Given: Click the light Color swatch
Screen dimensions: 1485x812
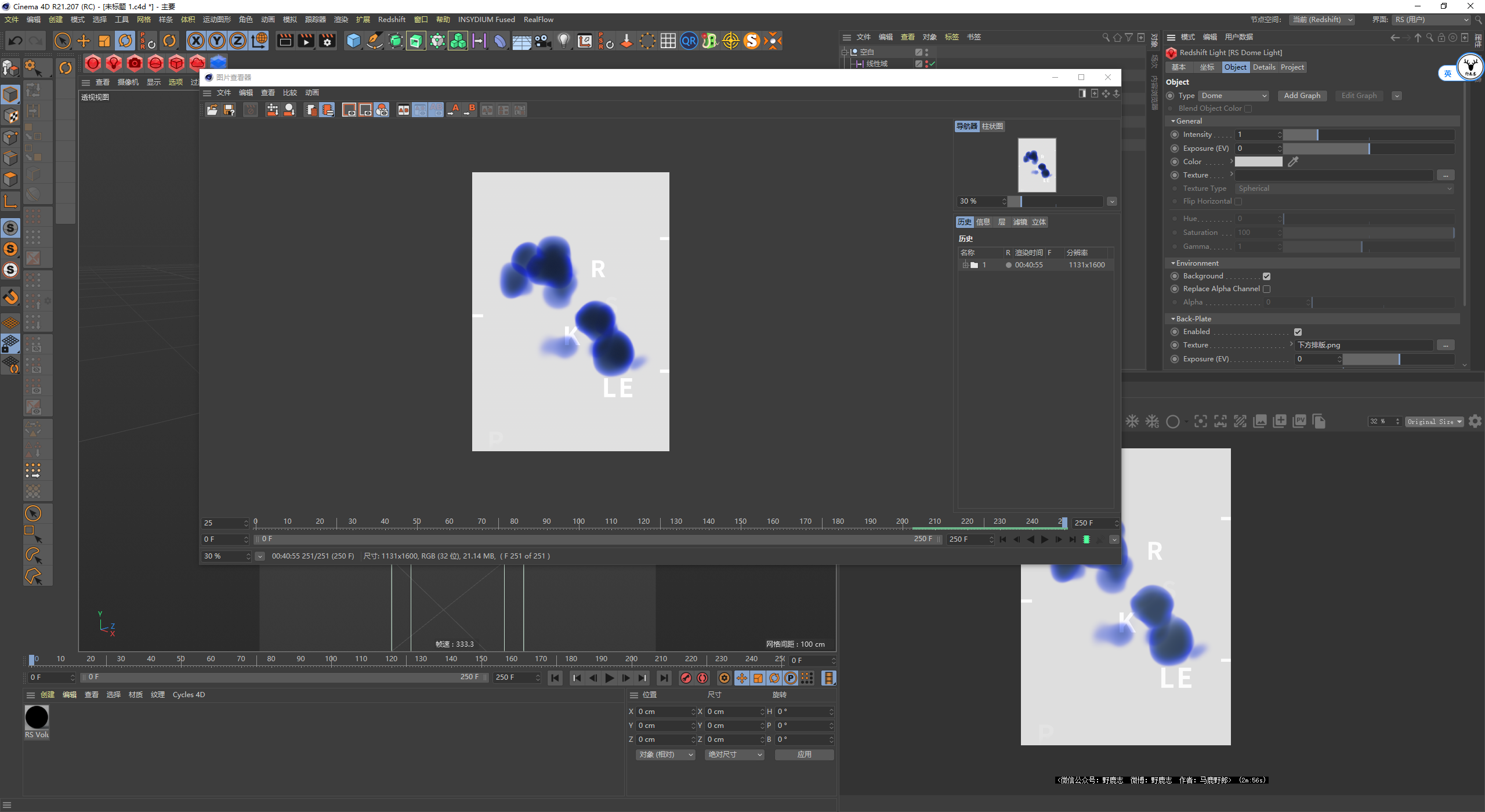Looking at the screenshot, I should click(1258, 162).
